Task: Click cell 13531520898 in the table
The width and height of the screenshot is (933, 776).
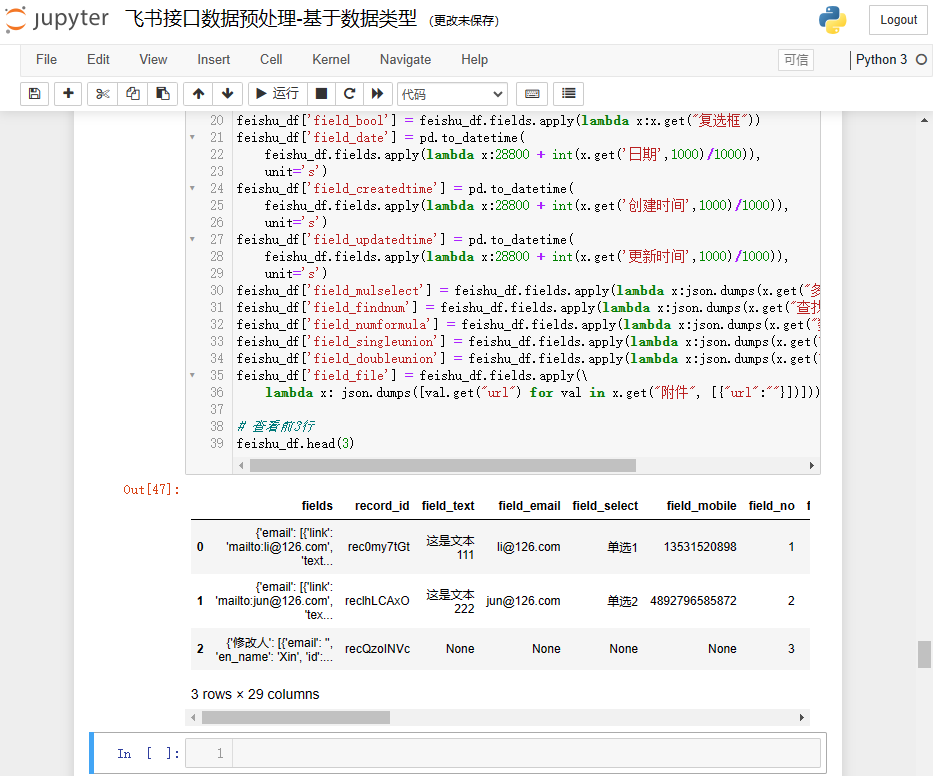Action: click(x=700, y=547)
